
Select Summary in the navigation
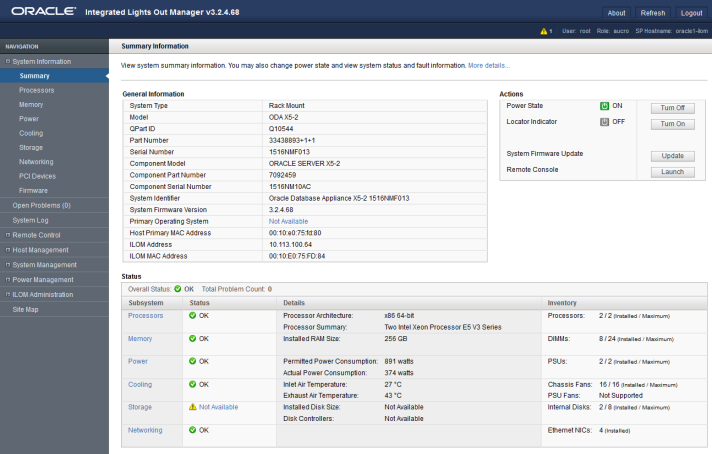click(x=35, y=76)
